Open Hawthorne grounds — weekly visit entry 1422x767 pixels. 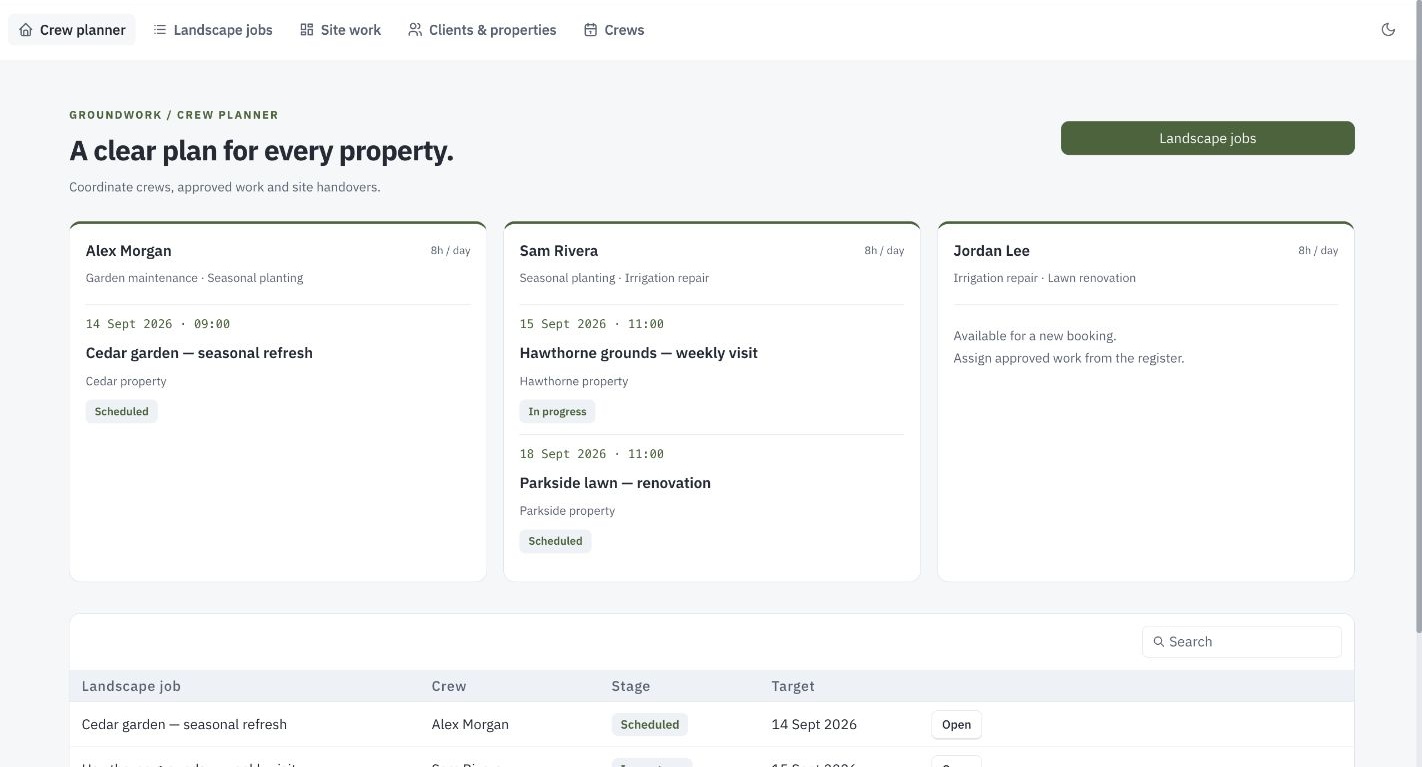click(x=639, y=353)
